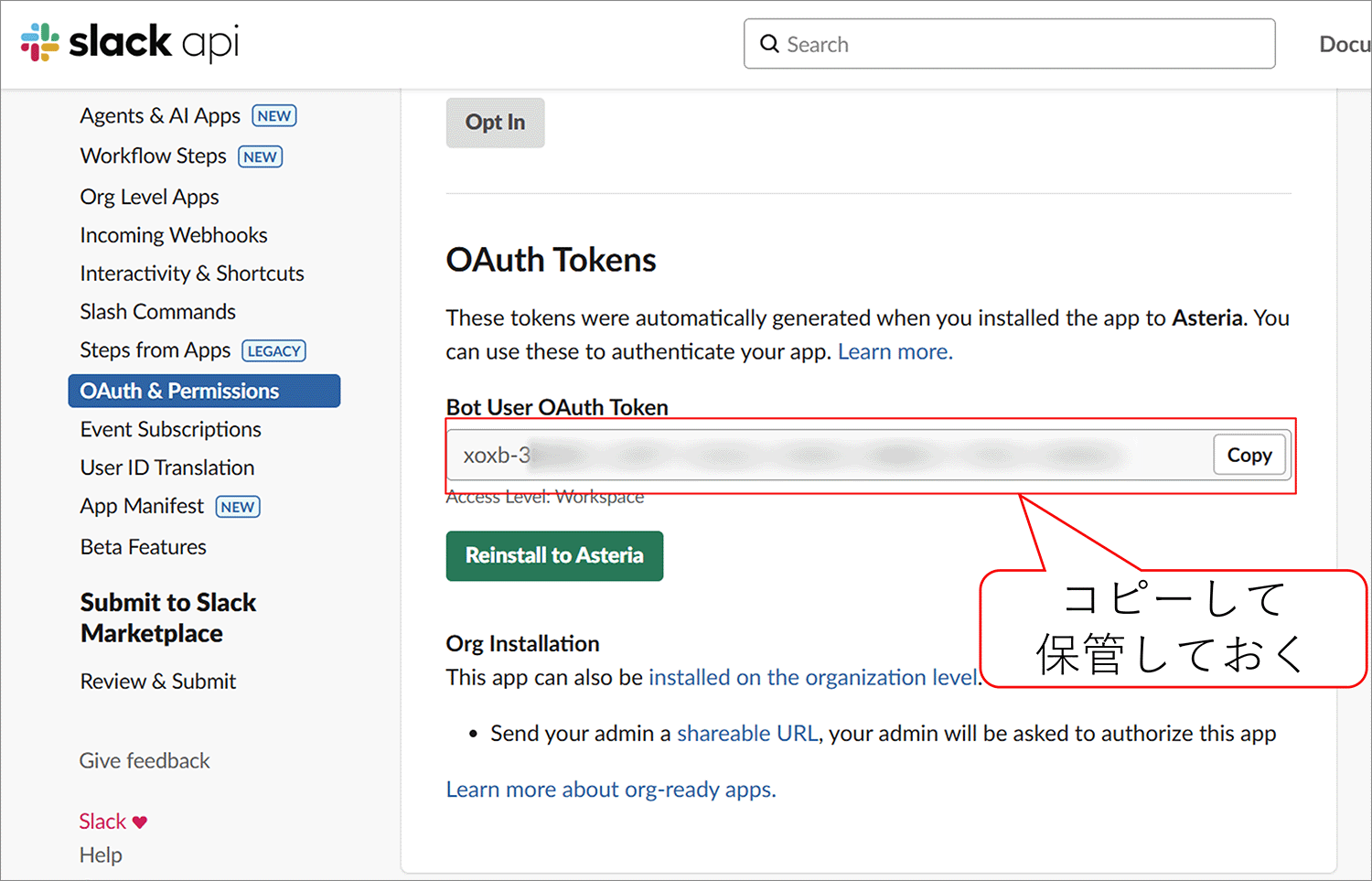Open Agents & AI Apps page
The width and height of the screenshot is (1372, 881).
point(160,116)
